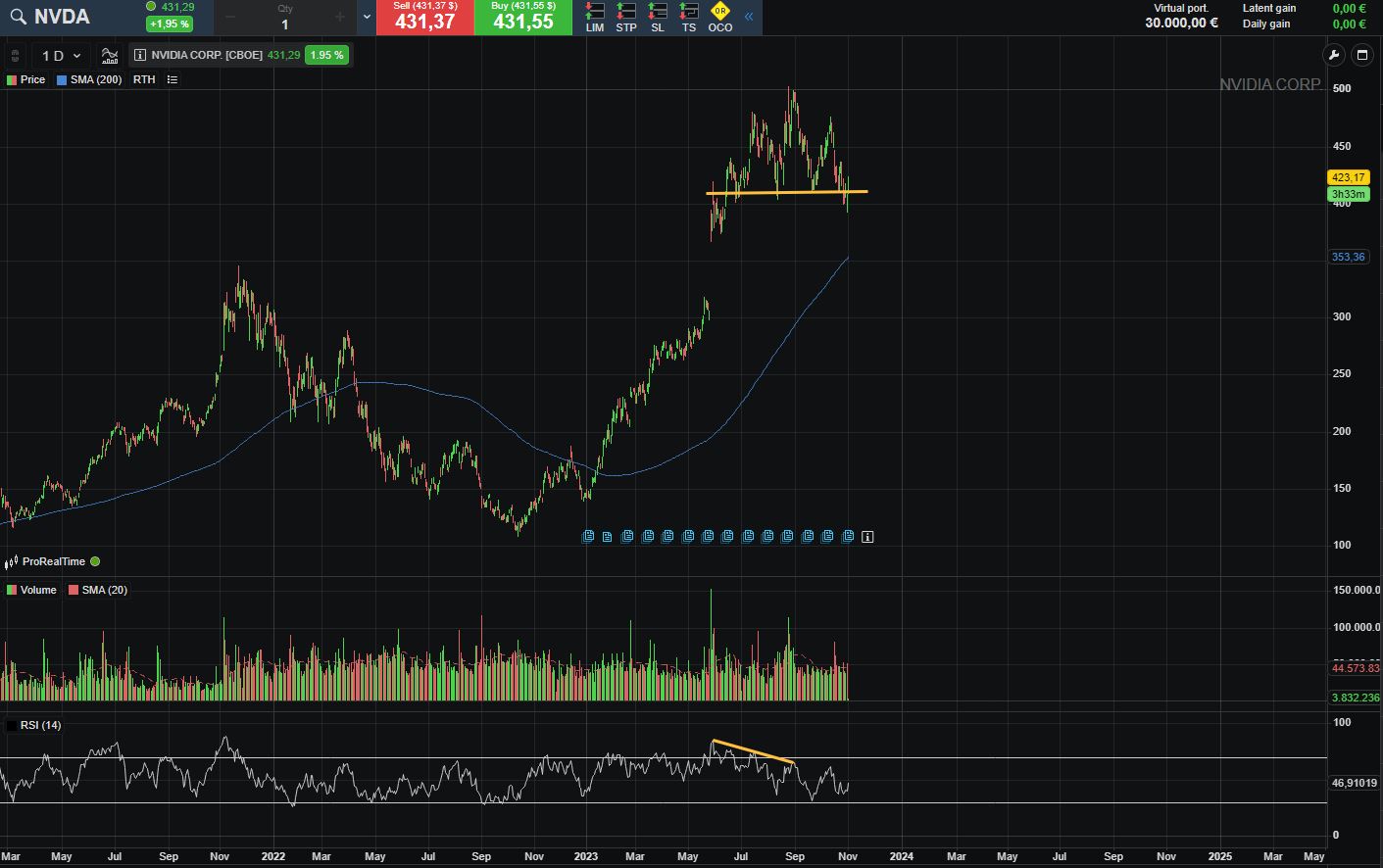1383x868 pixels.
Task: Click the Daily gain label
Action: [x=1266, y=24]
